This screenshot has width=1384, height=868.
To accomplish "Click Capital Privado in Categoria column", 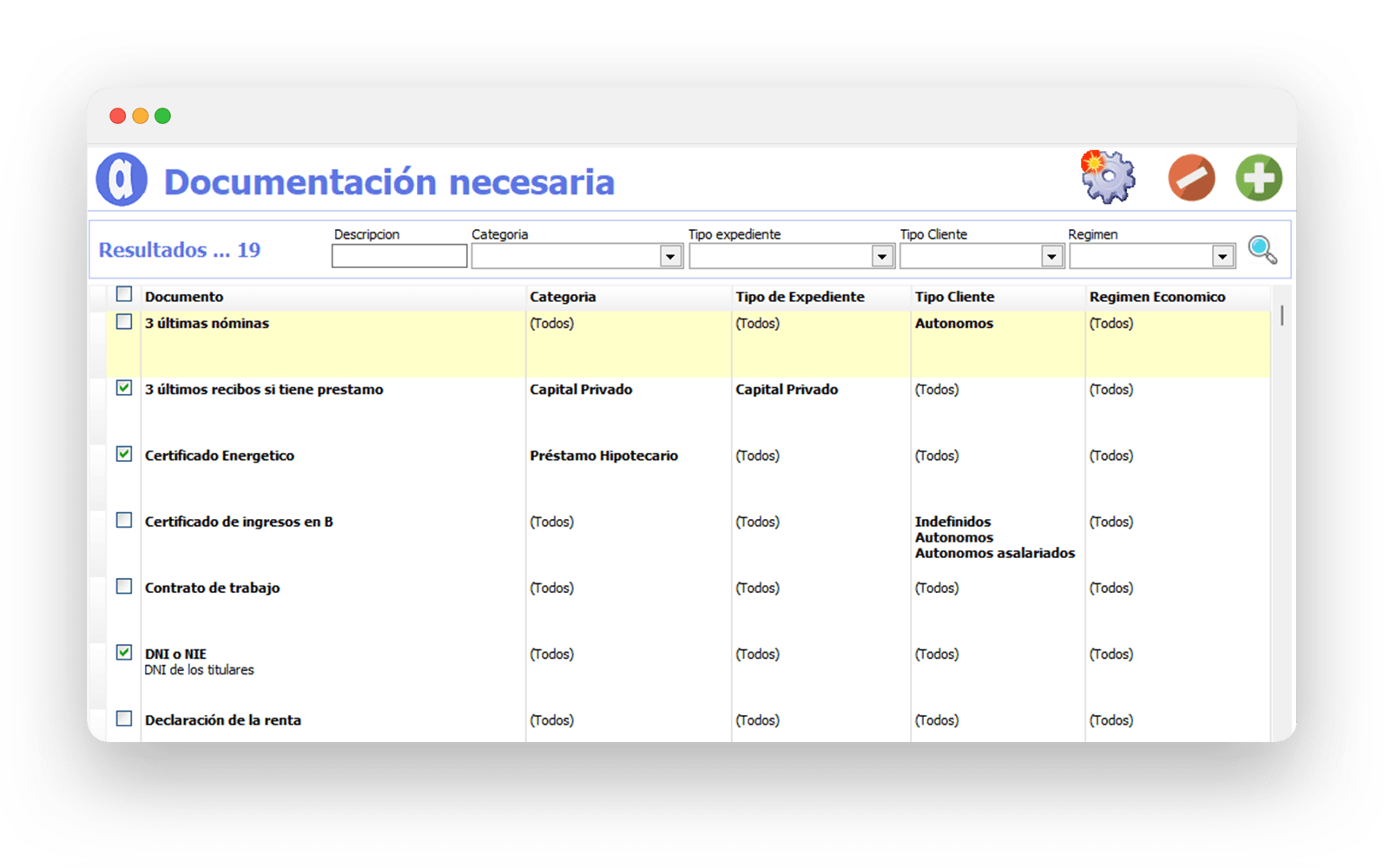I will coord(581,390).
